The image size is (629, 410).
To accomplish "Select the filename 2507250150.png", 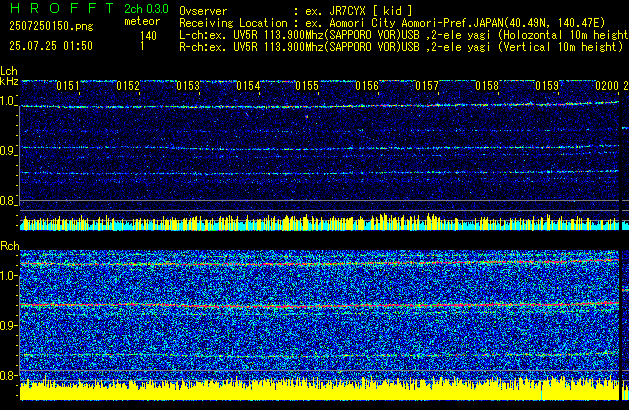I will (x=51, y=26).
